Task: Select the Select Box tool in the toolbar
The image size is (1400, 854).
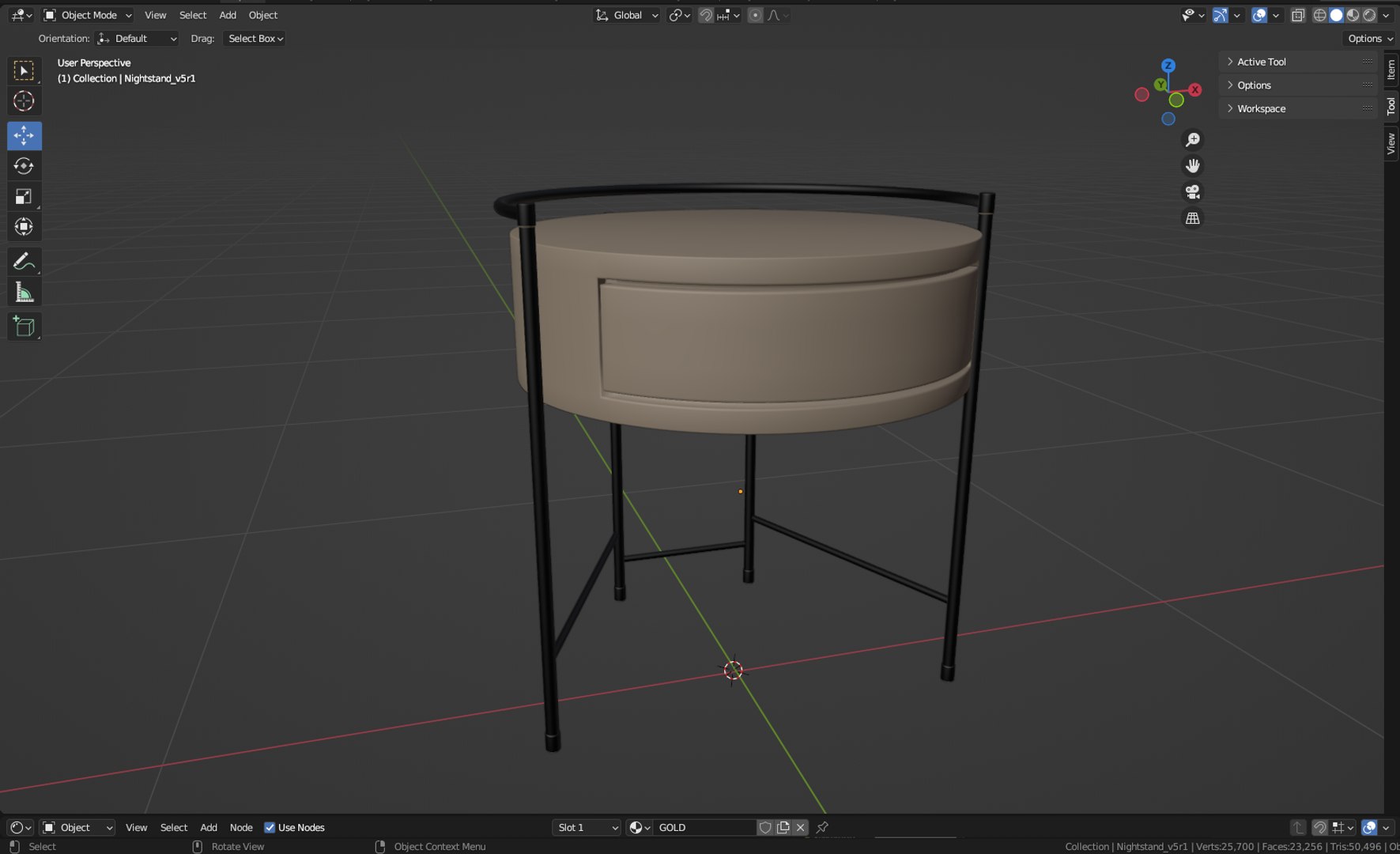Action: tap(24, 70)
